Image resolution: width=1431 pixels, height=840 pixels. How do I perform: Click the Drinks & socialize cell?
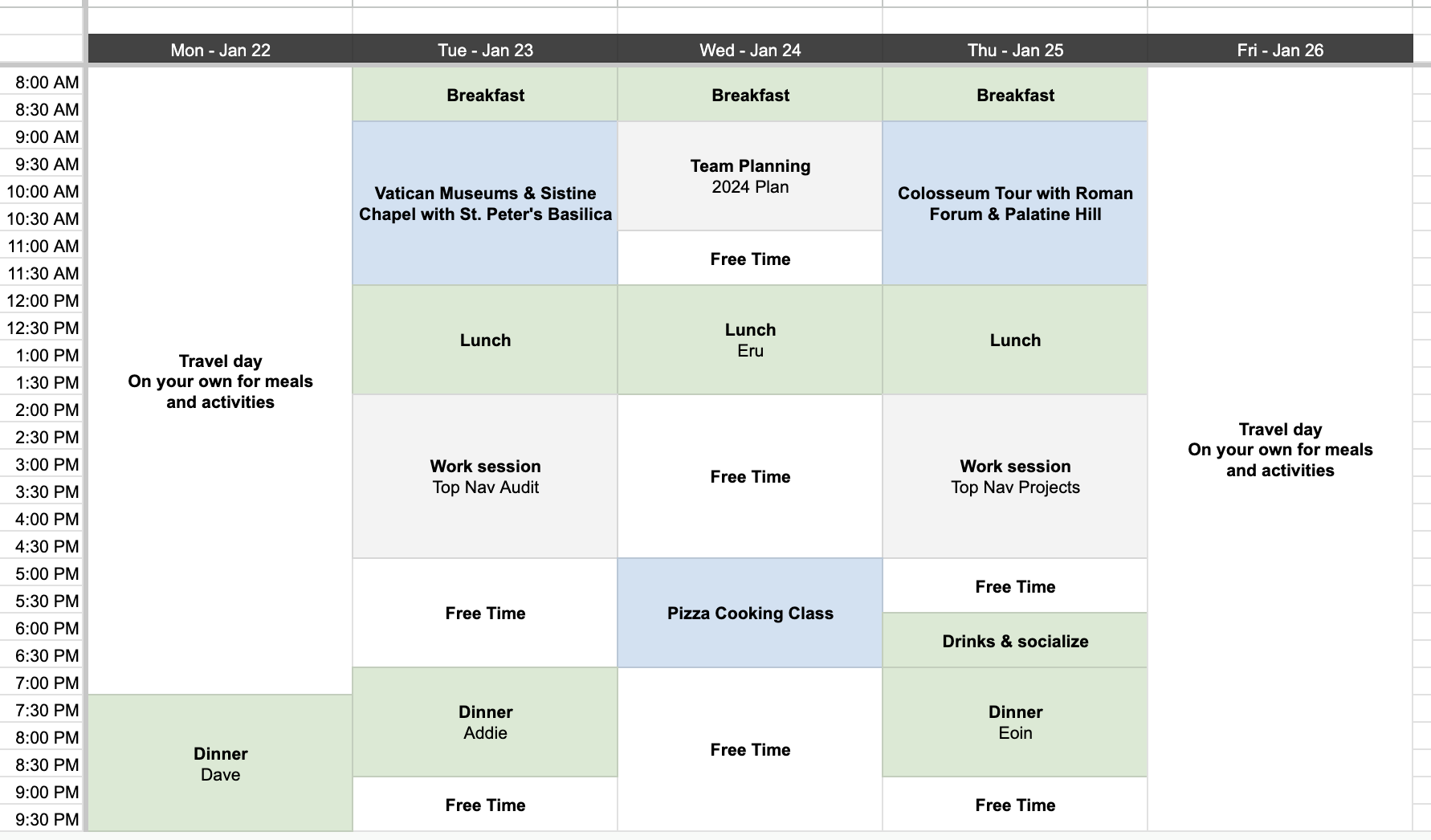click(1015, 641)
